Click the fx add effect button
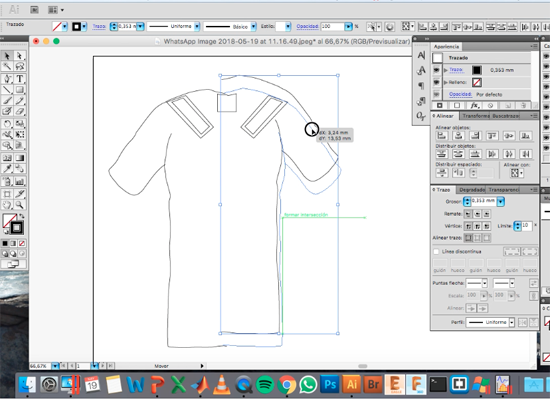 [x=474, y=105]
